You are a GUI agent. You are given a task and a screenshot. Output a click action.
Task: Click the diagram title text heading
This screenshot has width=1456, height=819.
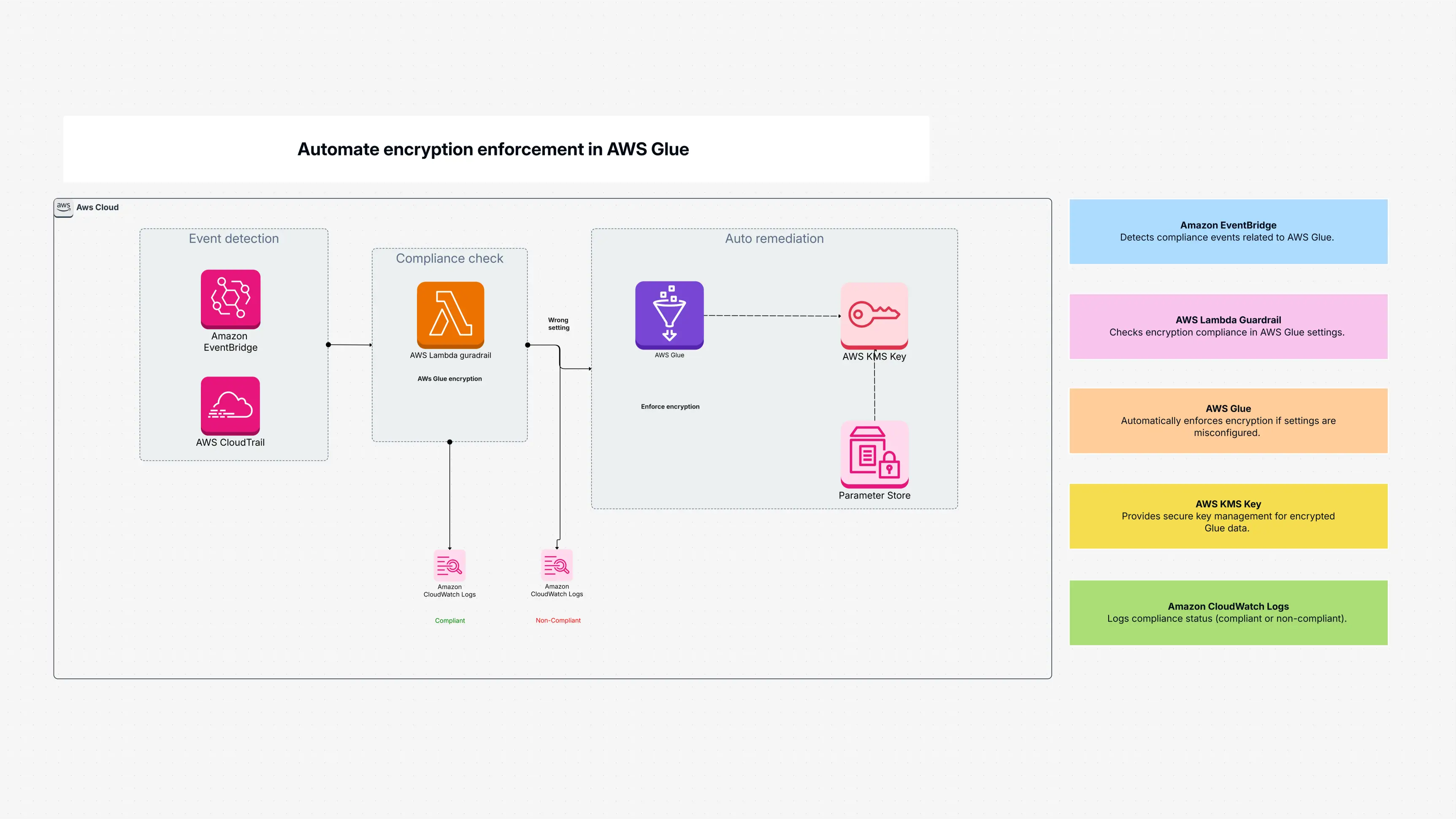pyautogui.click(x=493, y=149)
